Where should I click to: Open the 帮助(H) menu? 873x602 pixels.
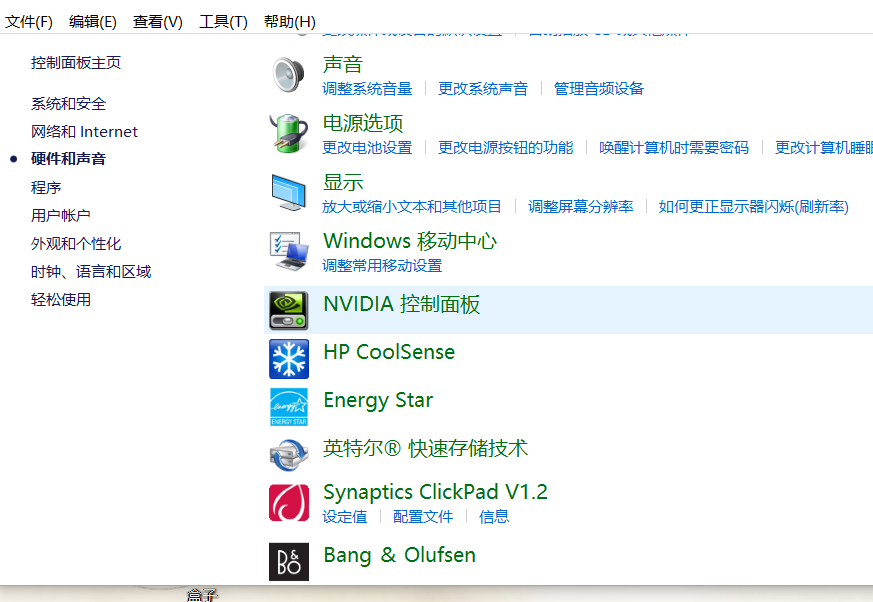(290, 22)
